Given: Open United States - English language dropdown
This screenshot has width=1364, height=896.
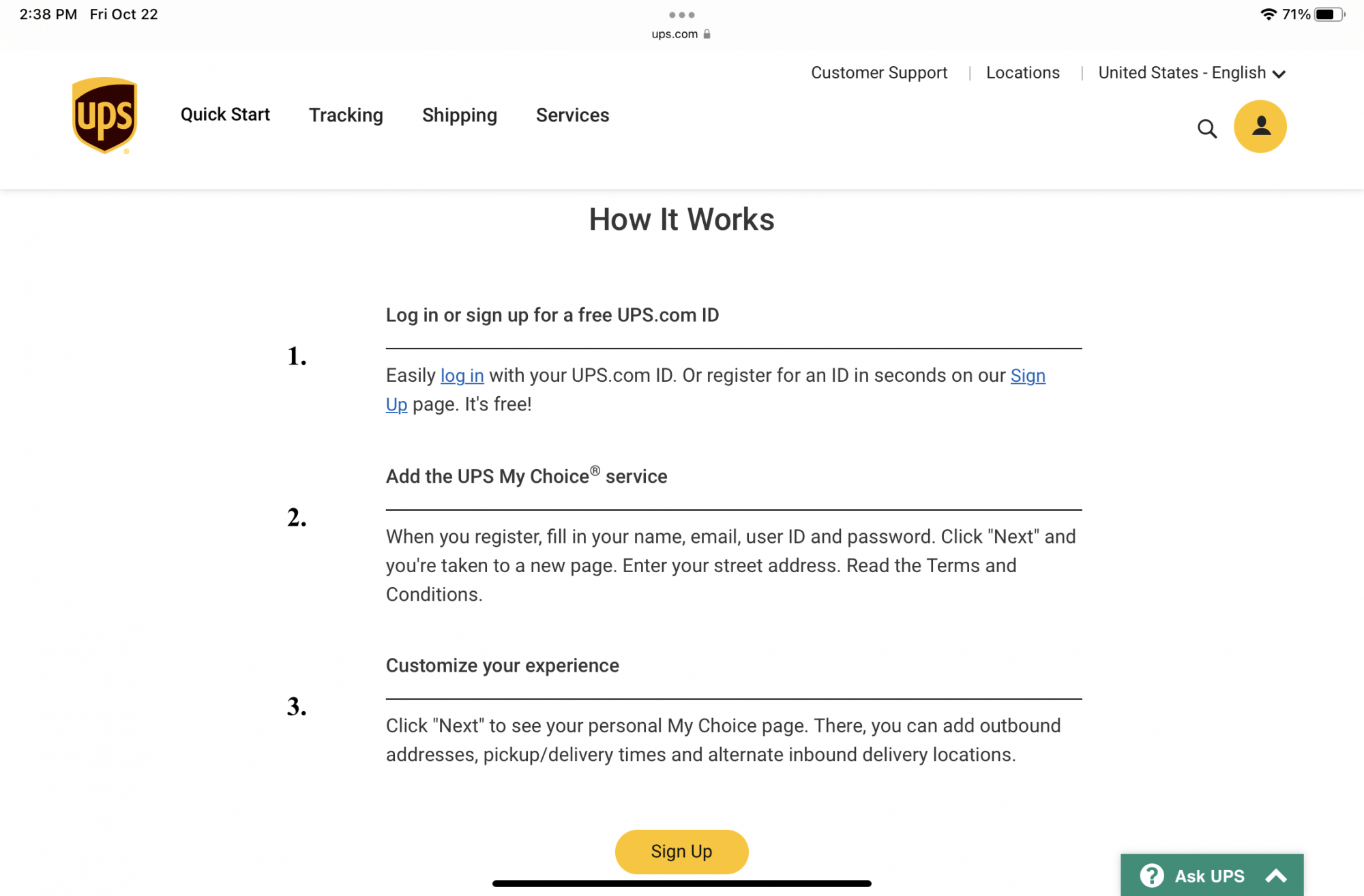Looking at the screenshot, I should 1191,73.
